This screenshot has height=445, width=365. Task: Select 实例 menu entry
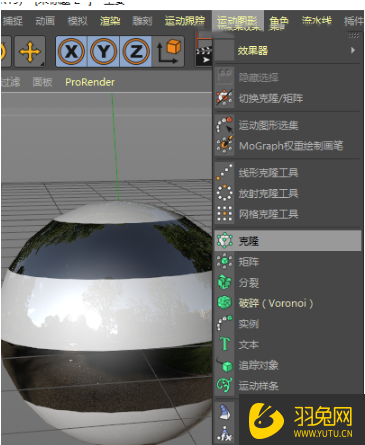pyautogui.click(x=288, y=324)
